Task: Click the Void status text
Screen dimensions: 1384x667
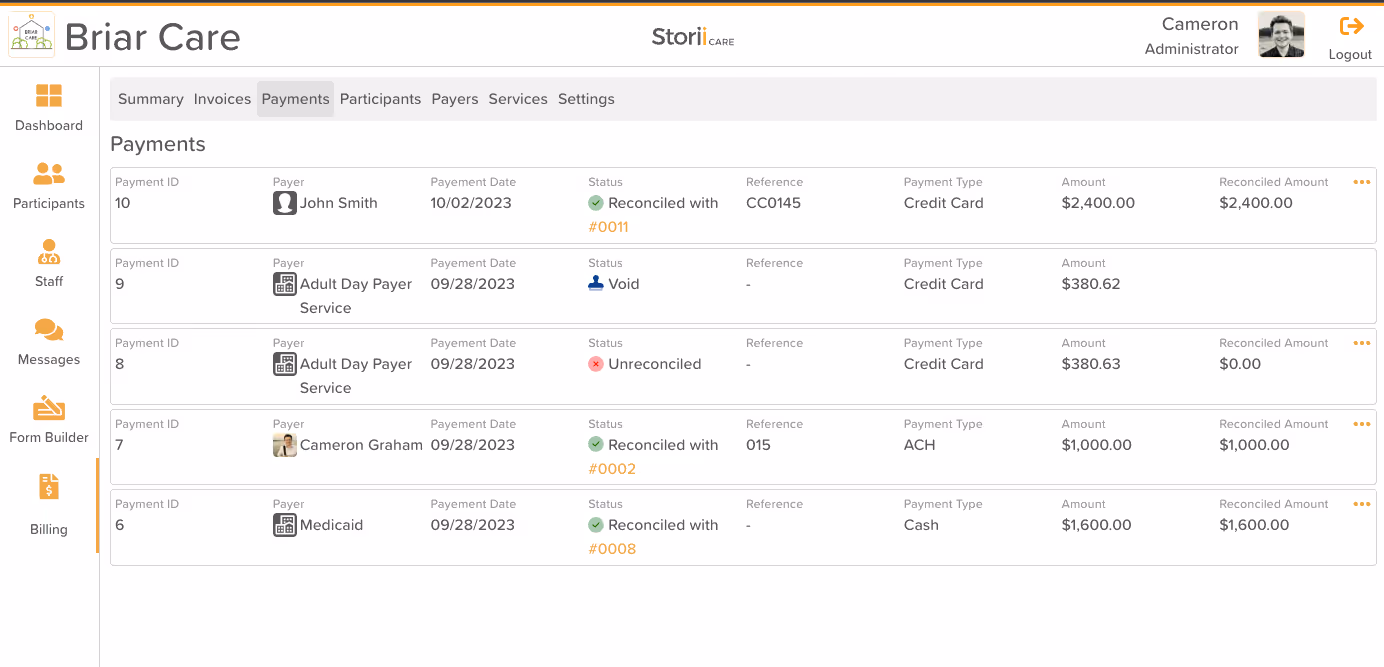Action: click(x=624, y=284)
